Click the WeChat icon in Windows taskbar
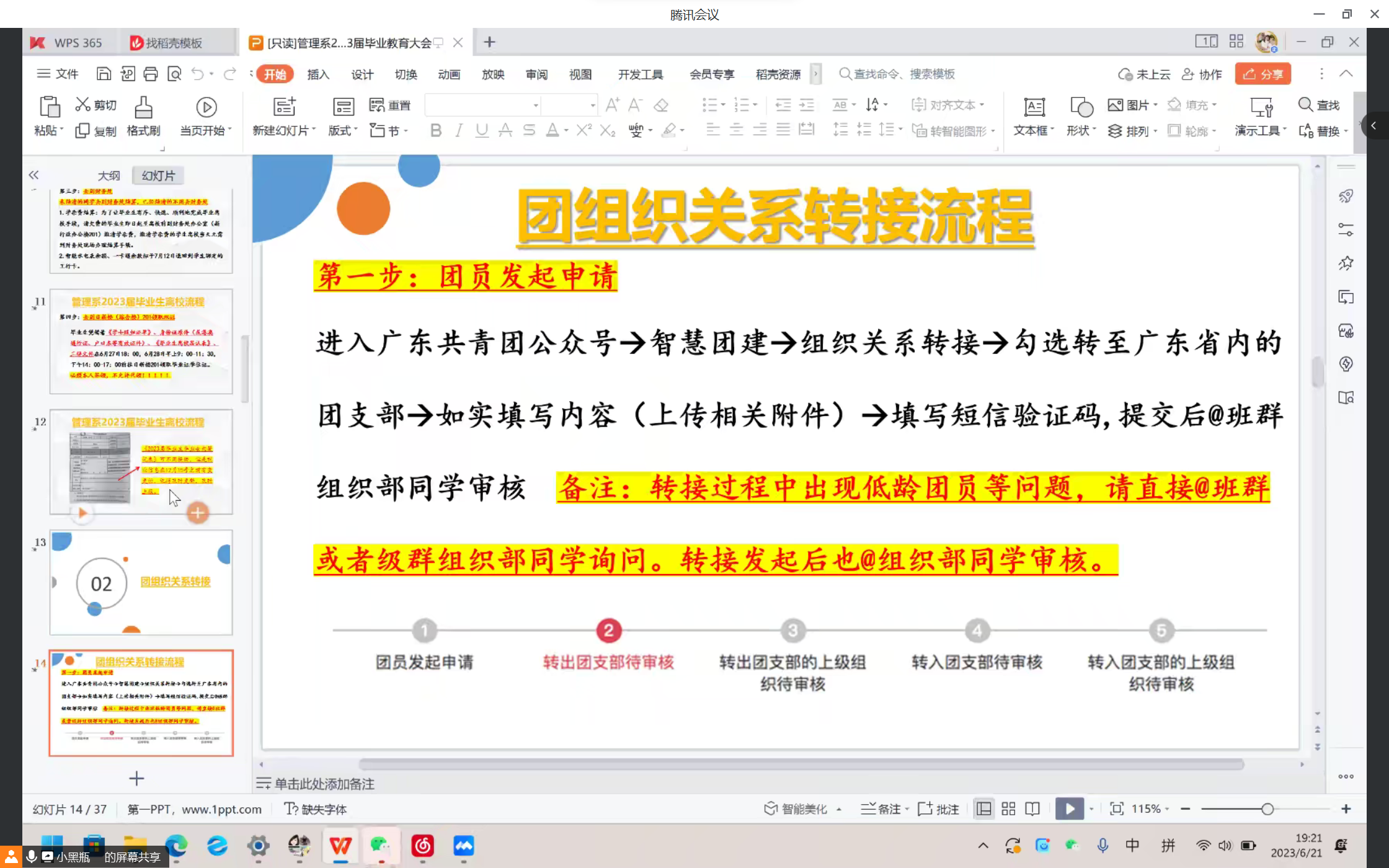The image size is (1389, 868). tap(380, 845)
